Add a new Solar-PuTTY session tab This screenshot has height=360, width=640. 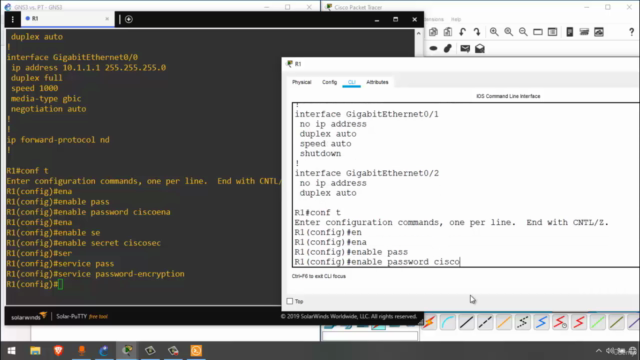(x=129, y=19)
